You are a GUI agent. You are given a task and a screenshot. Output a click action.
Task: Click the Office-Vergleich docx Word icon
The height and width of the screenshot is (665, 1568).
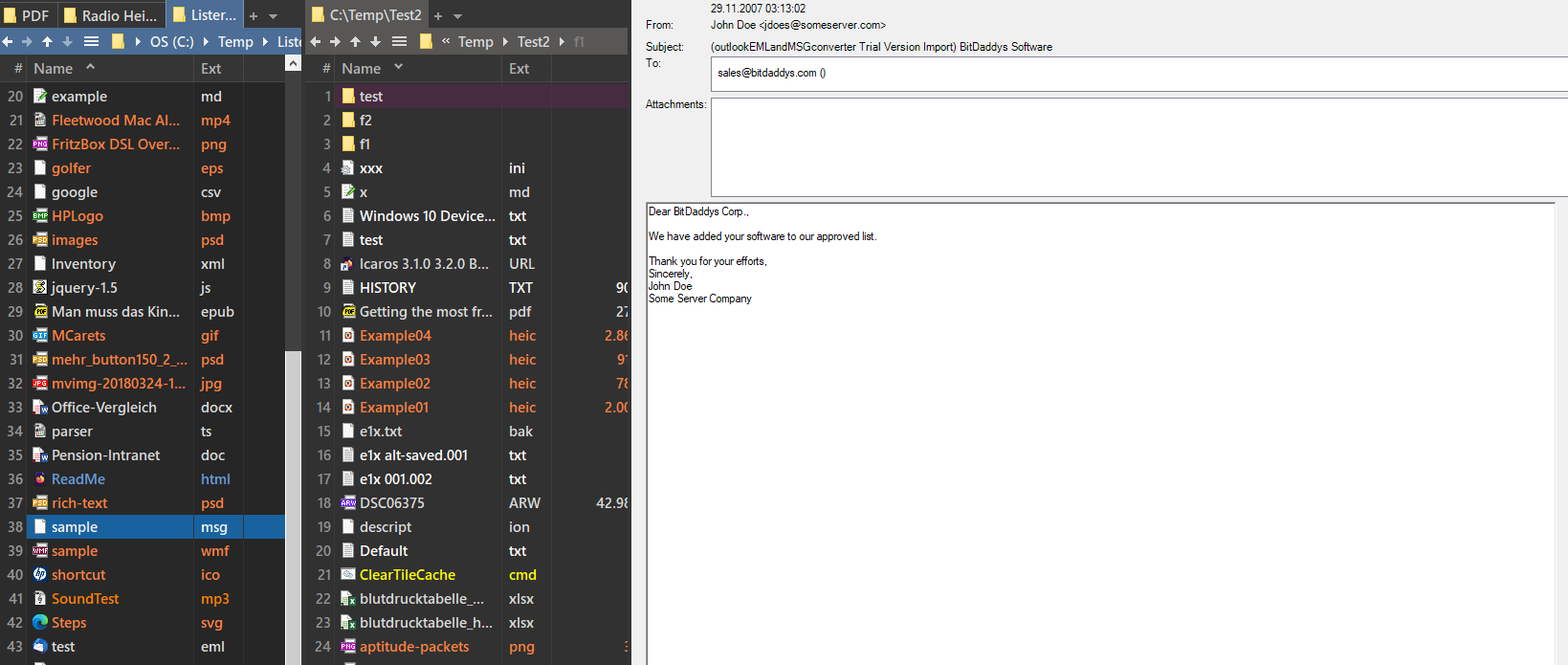[x=40, y=408]
